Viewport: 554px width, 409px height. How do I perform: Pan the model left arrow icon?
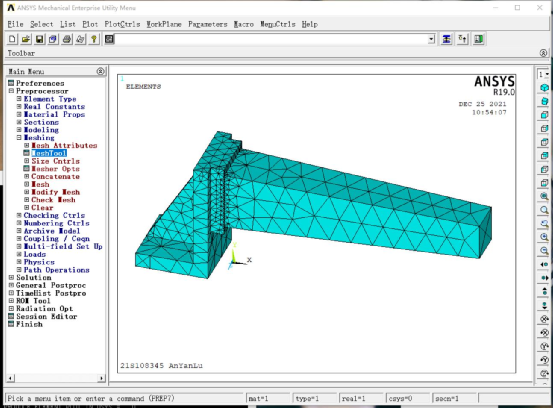544,264
